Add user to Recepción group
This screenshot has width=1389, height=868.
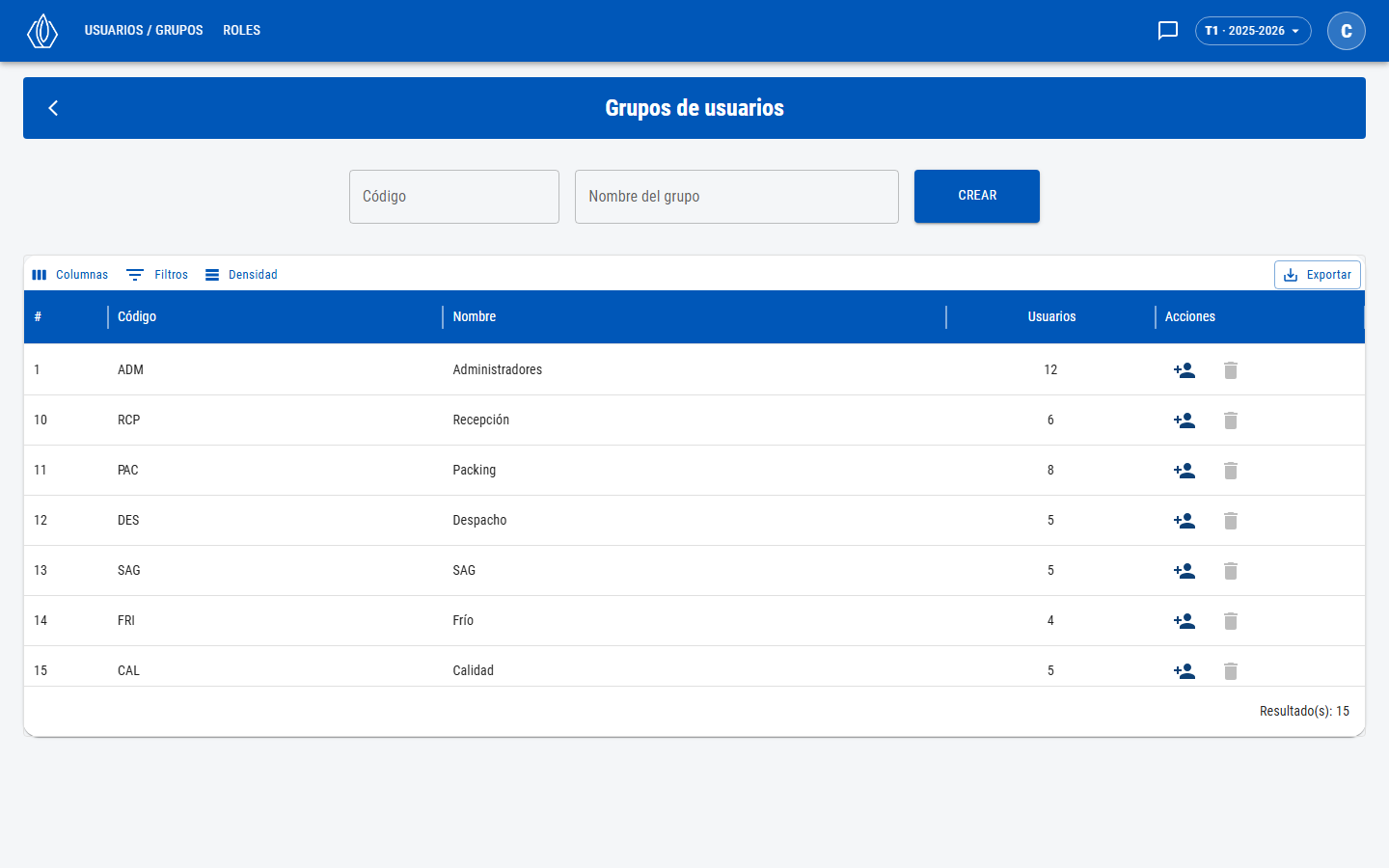(1185, 420)
